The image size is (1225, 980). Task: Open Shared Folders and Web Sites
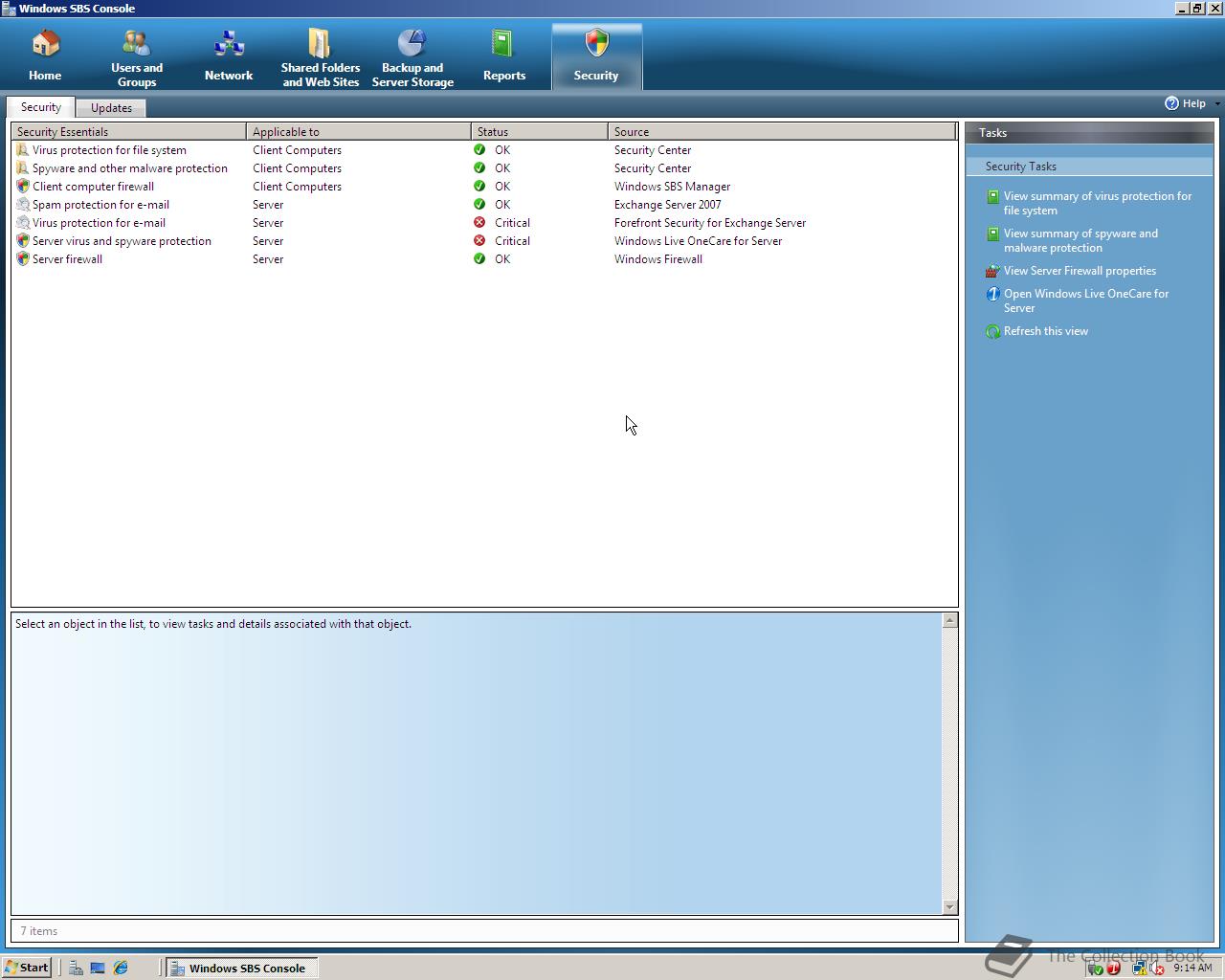point(321,56)
